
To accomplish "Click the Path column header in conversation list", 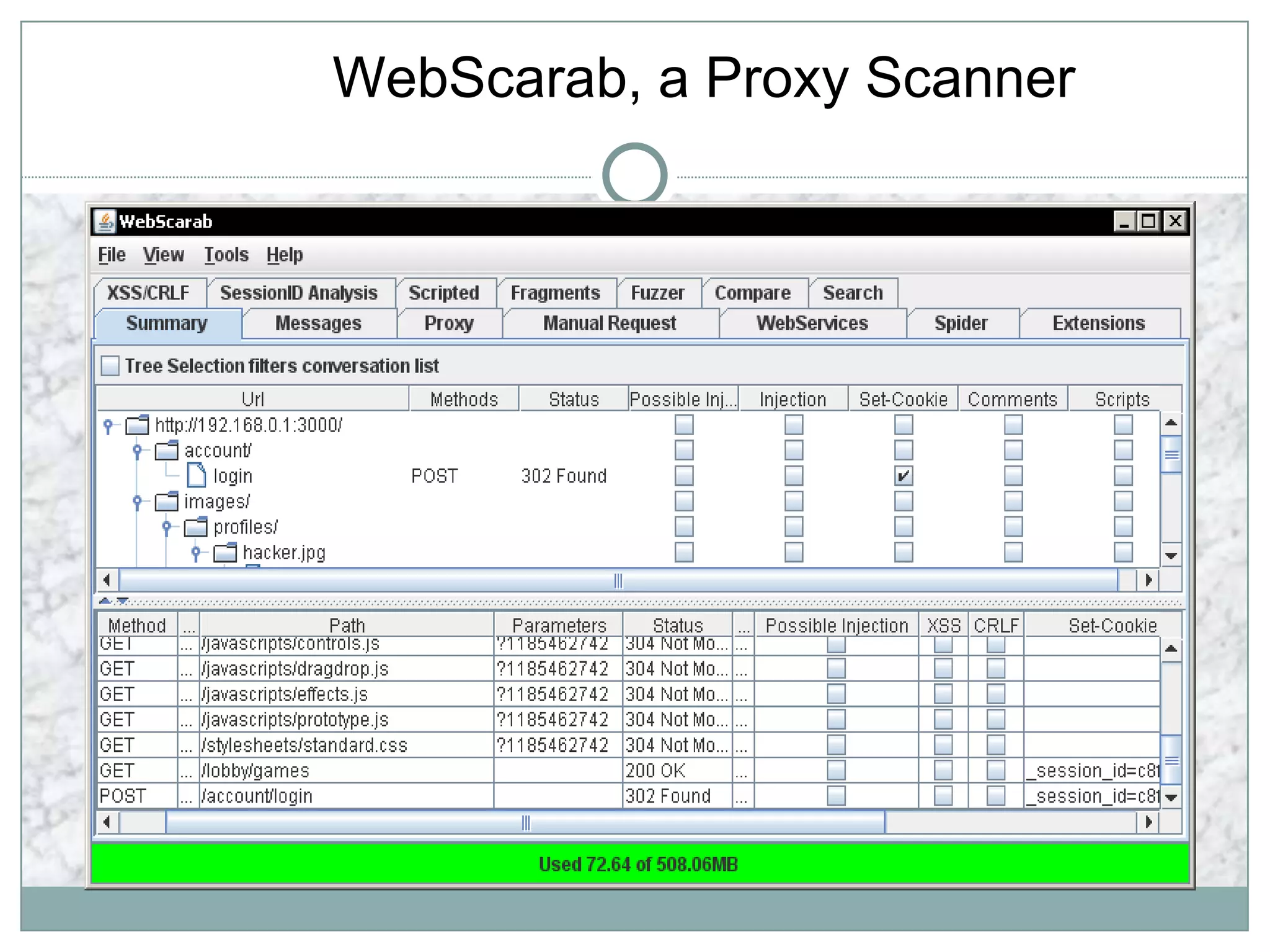I will pos(347,625).
